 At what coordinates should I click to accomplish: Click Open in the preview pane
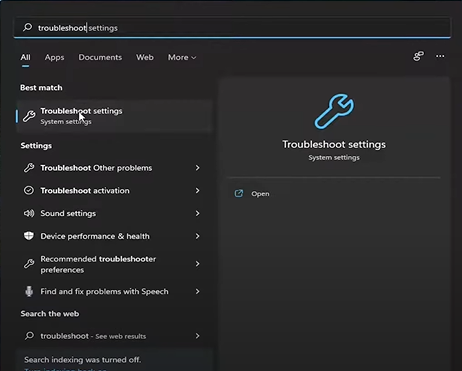pyautogui.click(x=260, y=194)
